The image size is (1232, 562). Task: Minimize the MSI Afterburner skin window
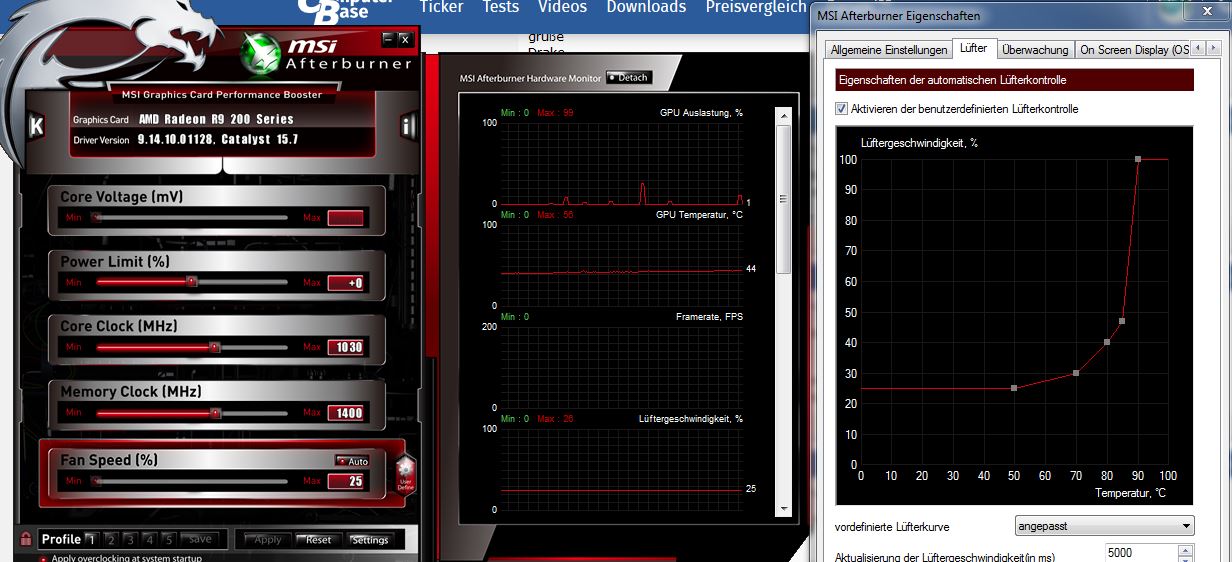coord(388,39)
